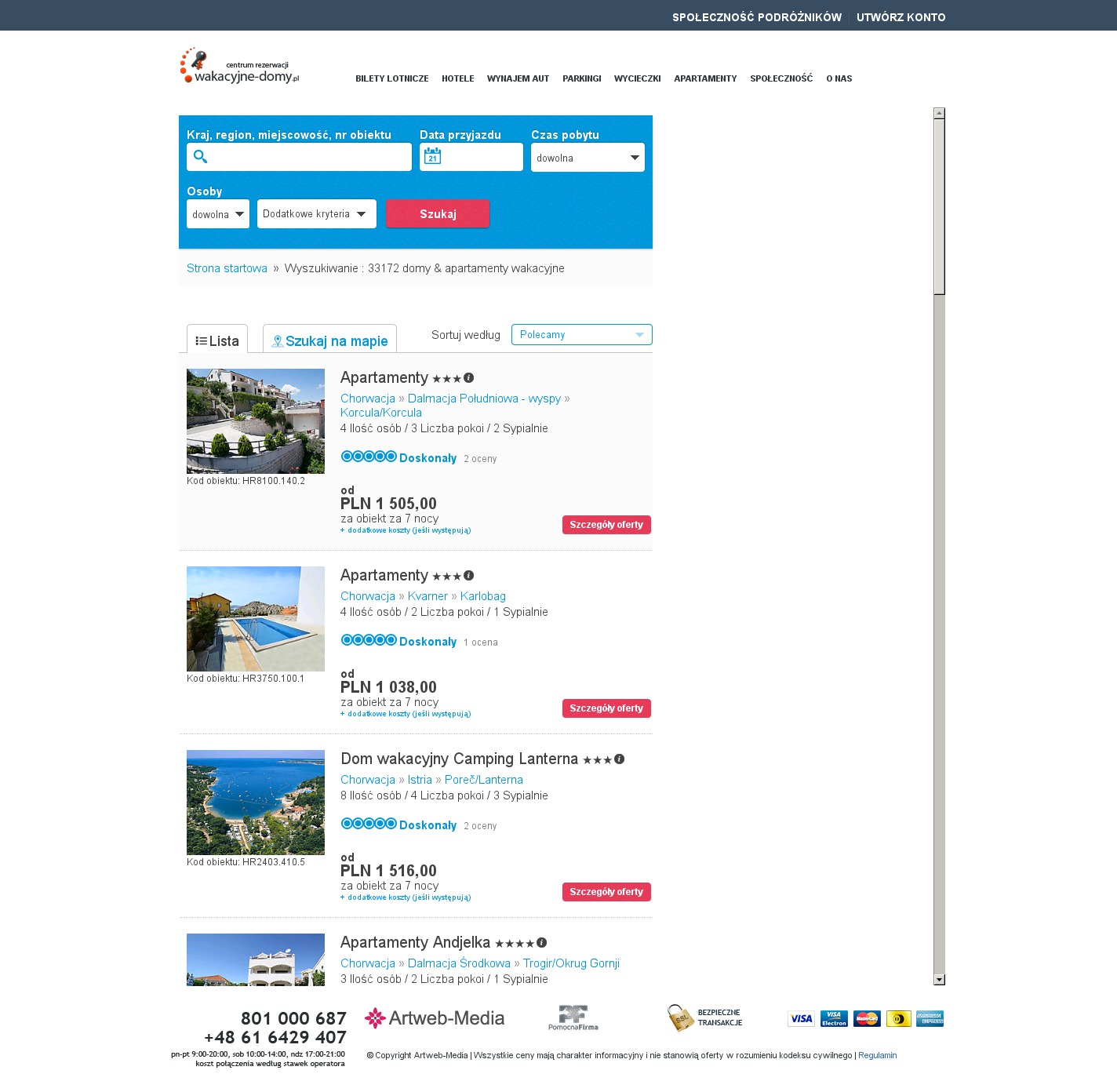Screen dimensions: 1117x1092
Task: Open the O nas menu item
Action: pyautogui.click(x=839, y=78)
